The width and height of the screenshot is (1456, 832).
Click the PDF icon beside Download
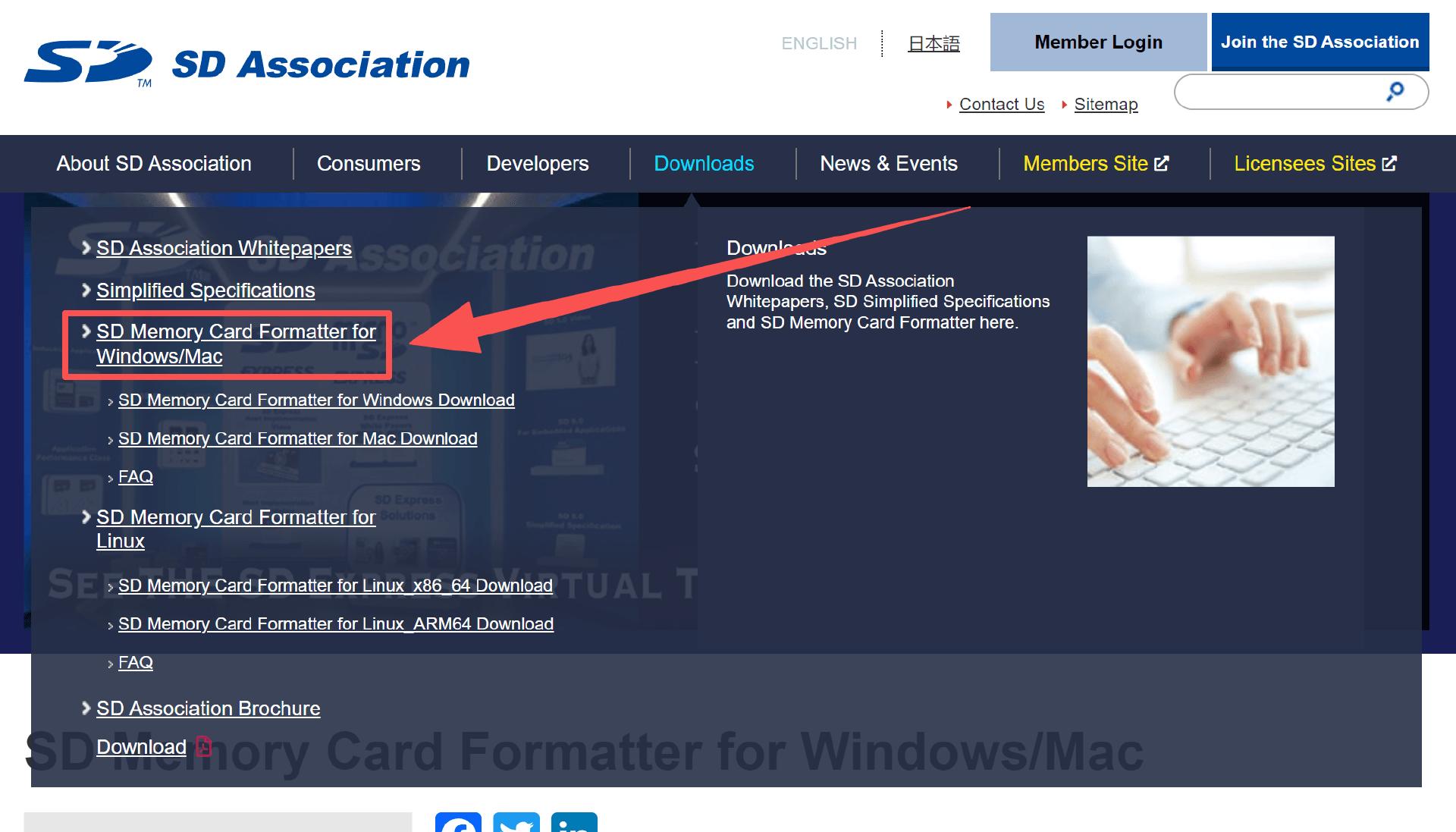pos(203,747)
